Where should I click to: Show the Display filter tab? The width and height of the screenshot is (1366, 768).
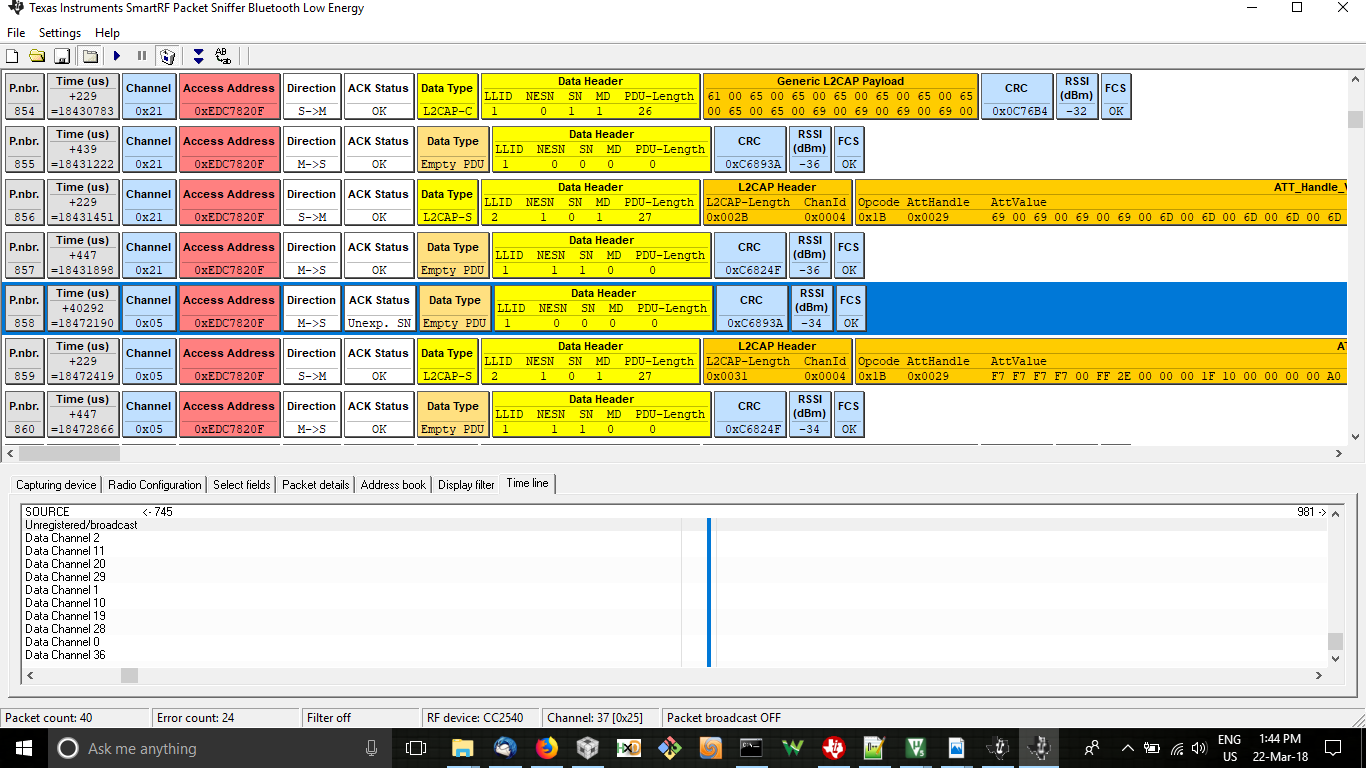point(466,485)
